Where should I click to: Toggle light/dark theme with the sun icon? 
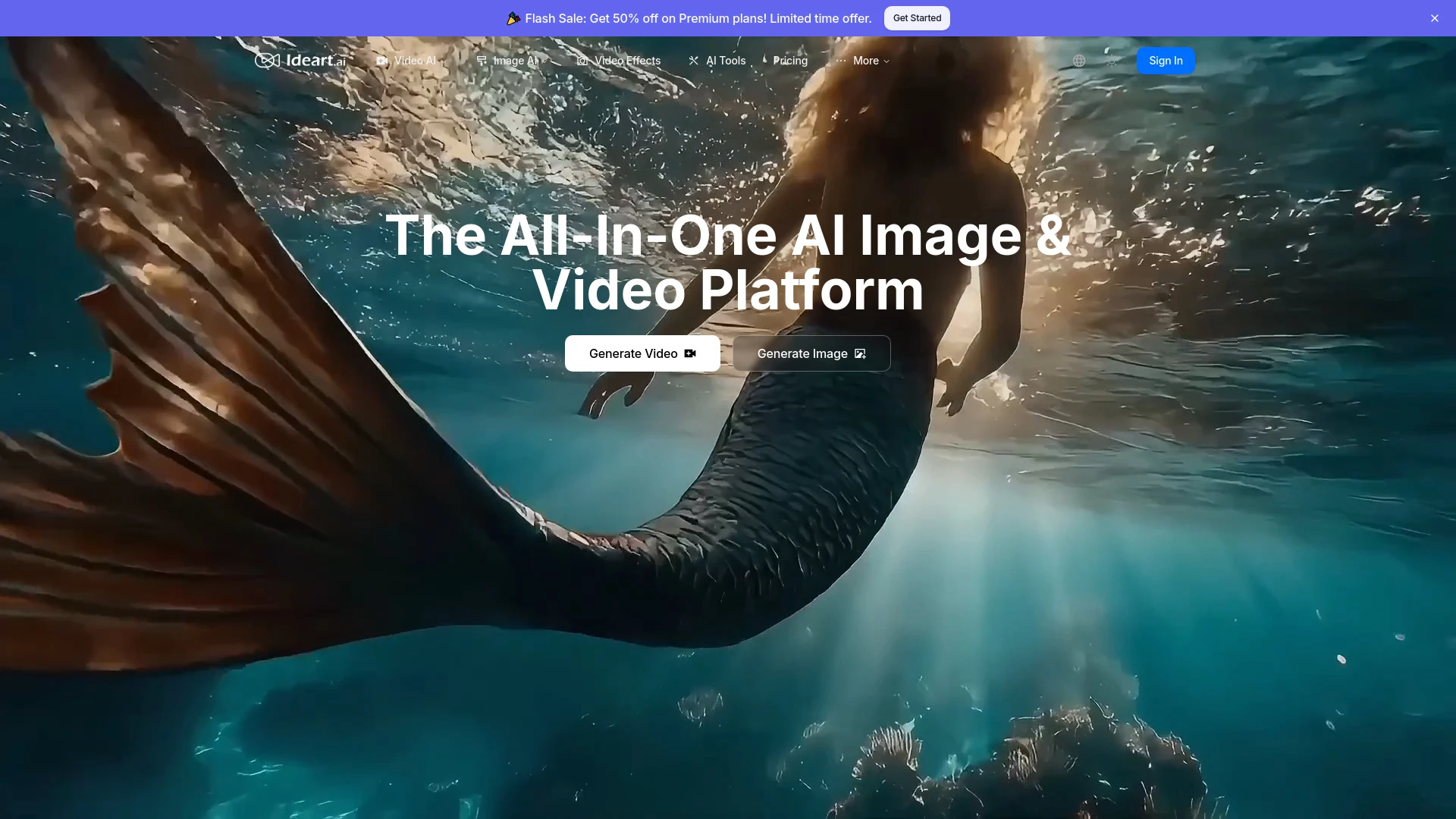(1112, 61)
